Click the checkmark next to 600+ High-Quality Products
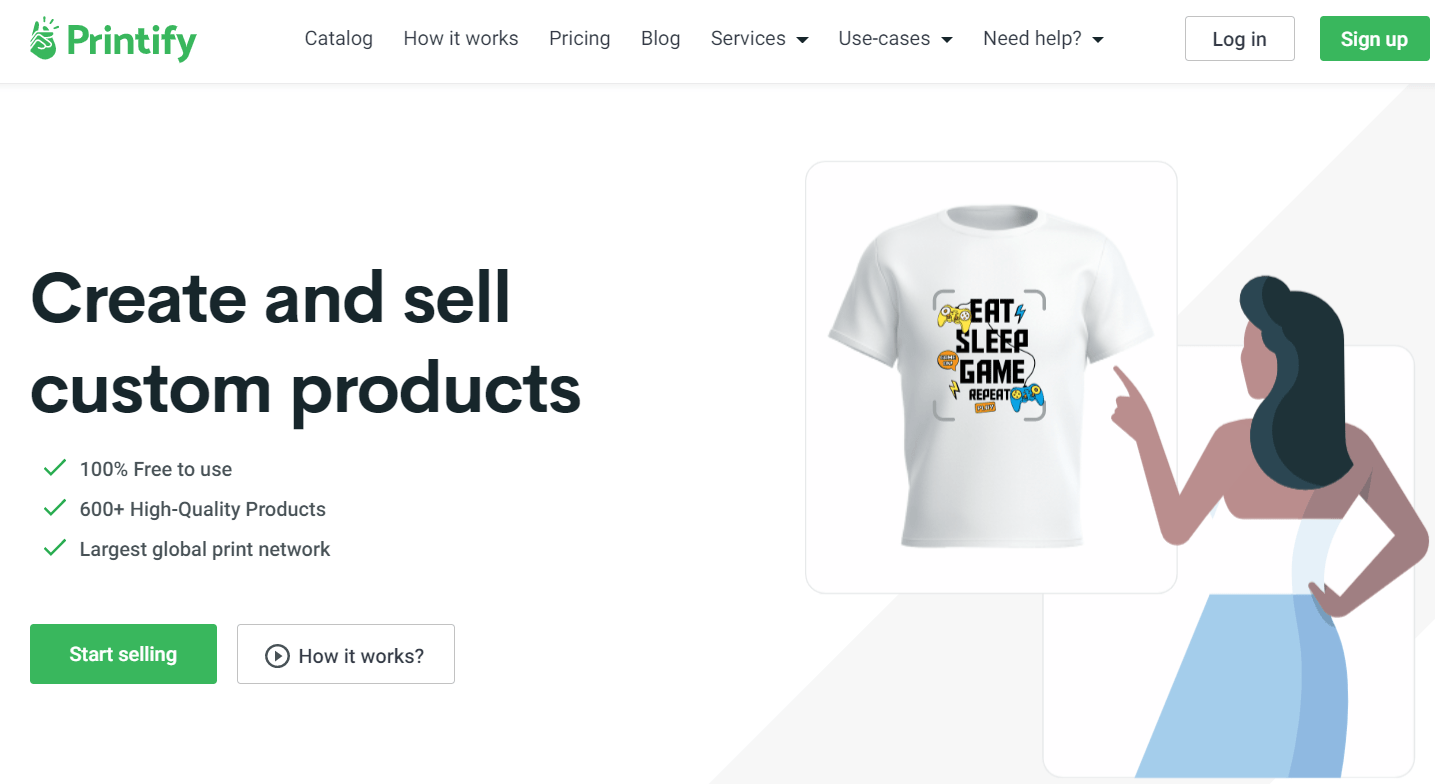Viewport: 1435px width, 784px height. point(55,507)
